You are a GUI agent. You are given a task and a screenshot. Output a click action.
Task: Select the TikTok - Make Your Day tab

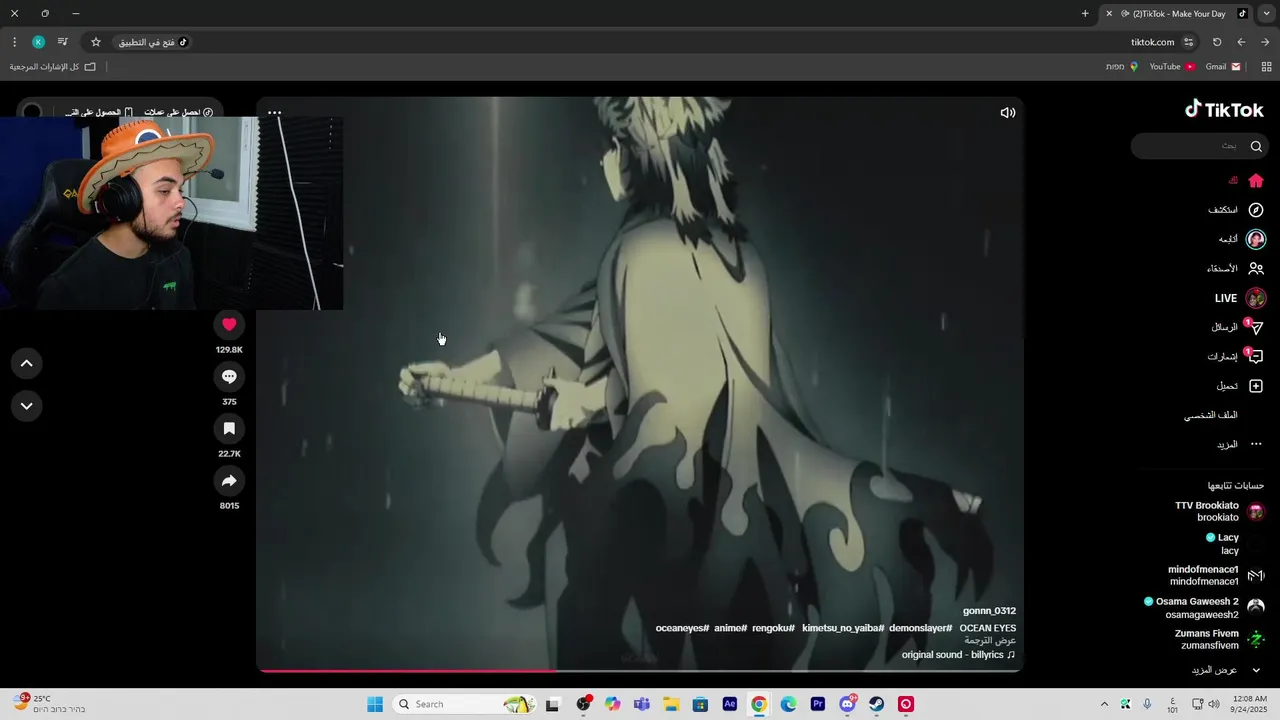coord(1176,14)
